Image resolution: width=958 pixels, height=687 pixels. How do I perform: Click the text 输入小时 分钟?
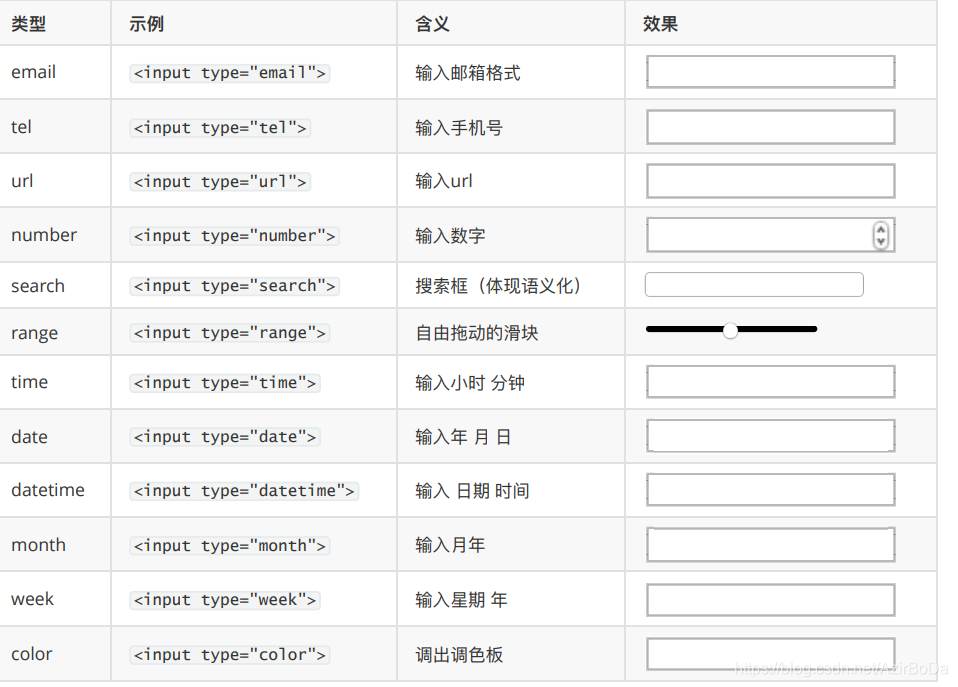(x=470, y=383)
